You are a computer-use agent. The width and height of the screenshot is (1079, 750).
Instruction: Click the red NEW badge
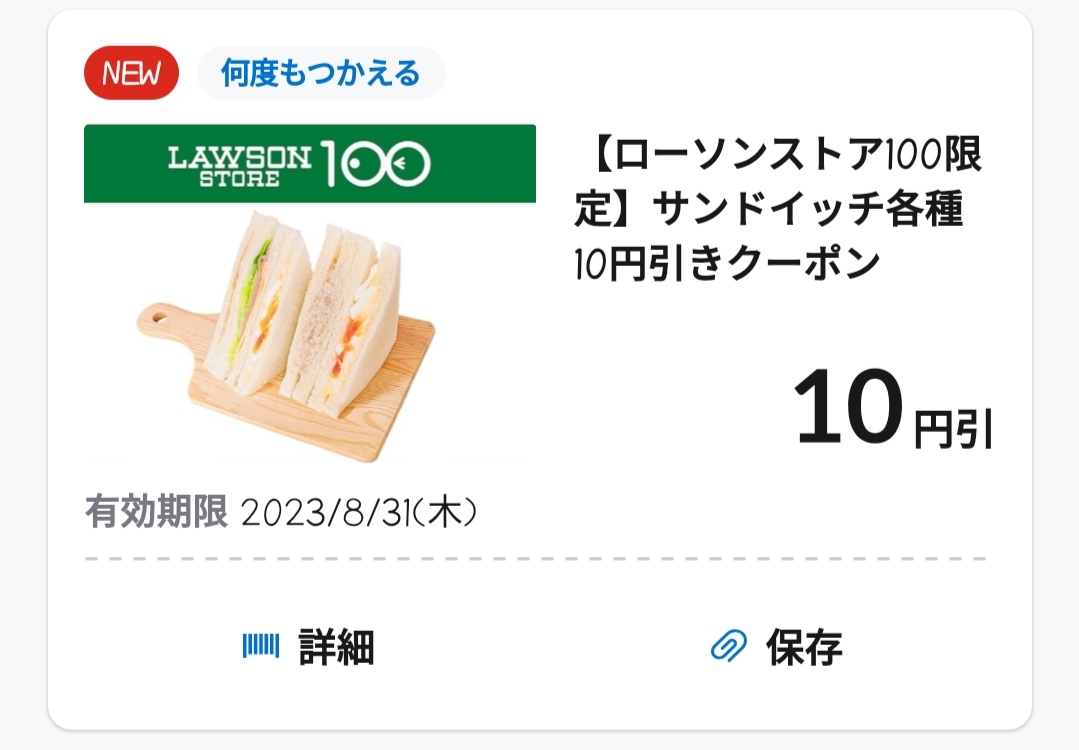(x=131, y=74)
